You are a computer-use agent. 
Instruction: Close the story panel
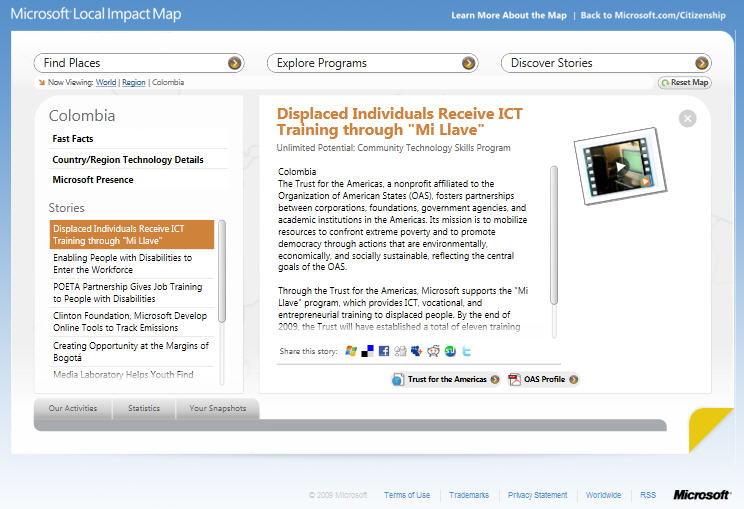688,118
